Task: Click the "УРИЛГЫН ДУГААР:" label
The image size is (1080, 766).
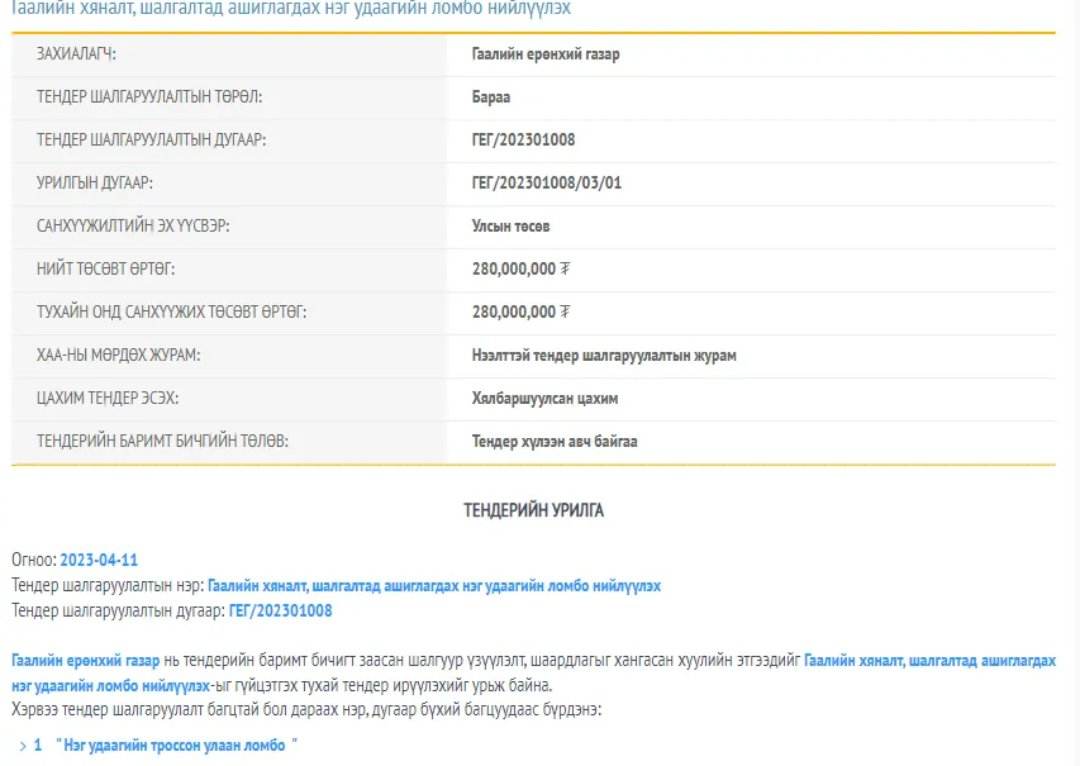Action: click(x=94, y=183)
